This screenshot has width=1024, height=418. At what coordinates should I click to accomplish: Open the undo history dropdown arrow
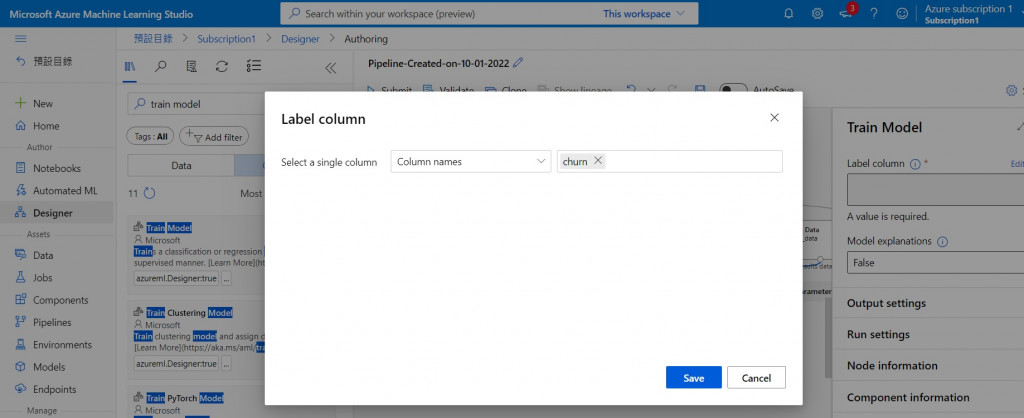click(x=651, y=89)
